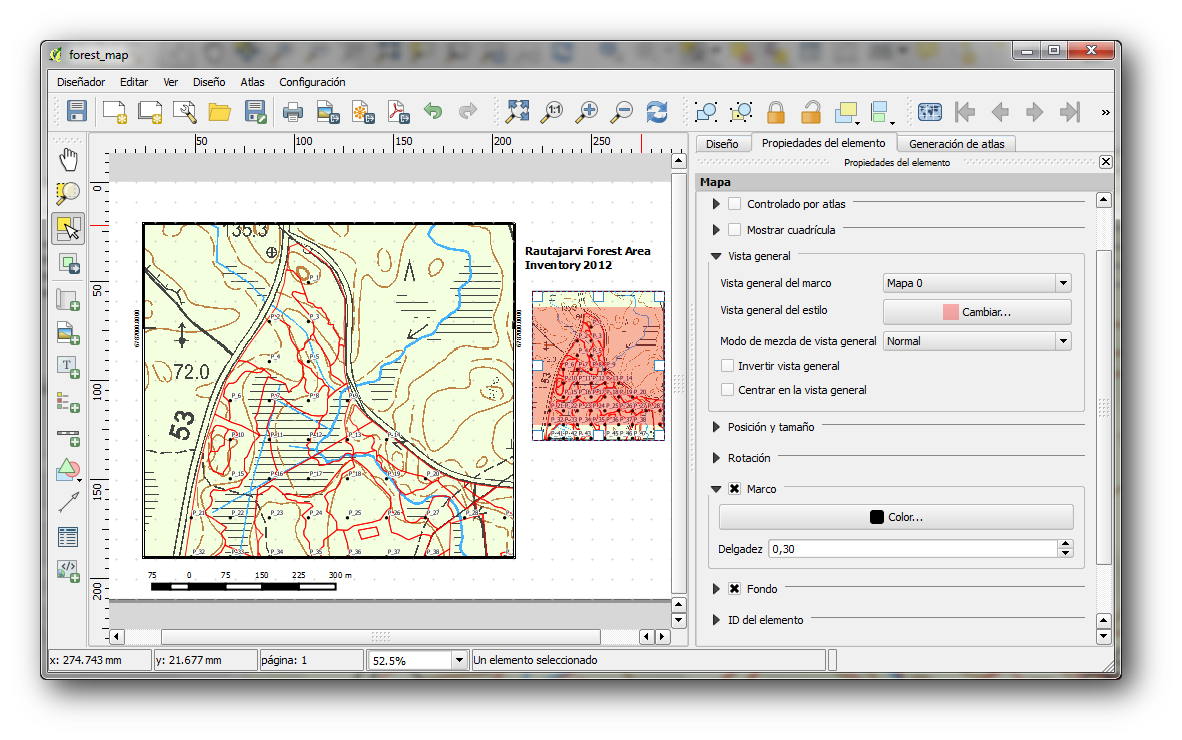This screenshot has width=1182, height=740.
Task: Click the Print icon
Action: click(x=292, y=112)
